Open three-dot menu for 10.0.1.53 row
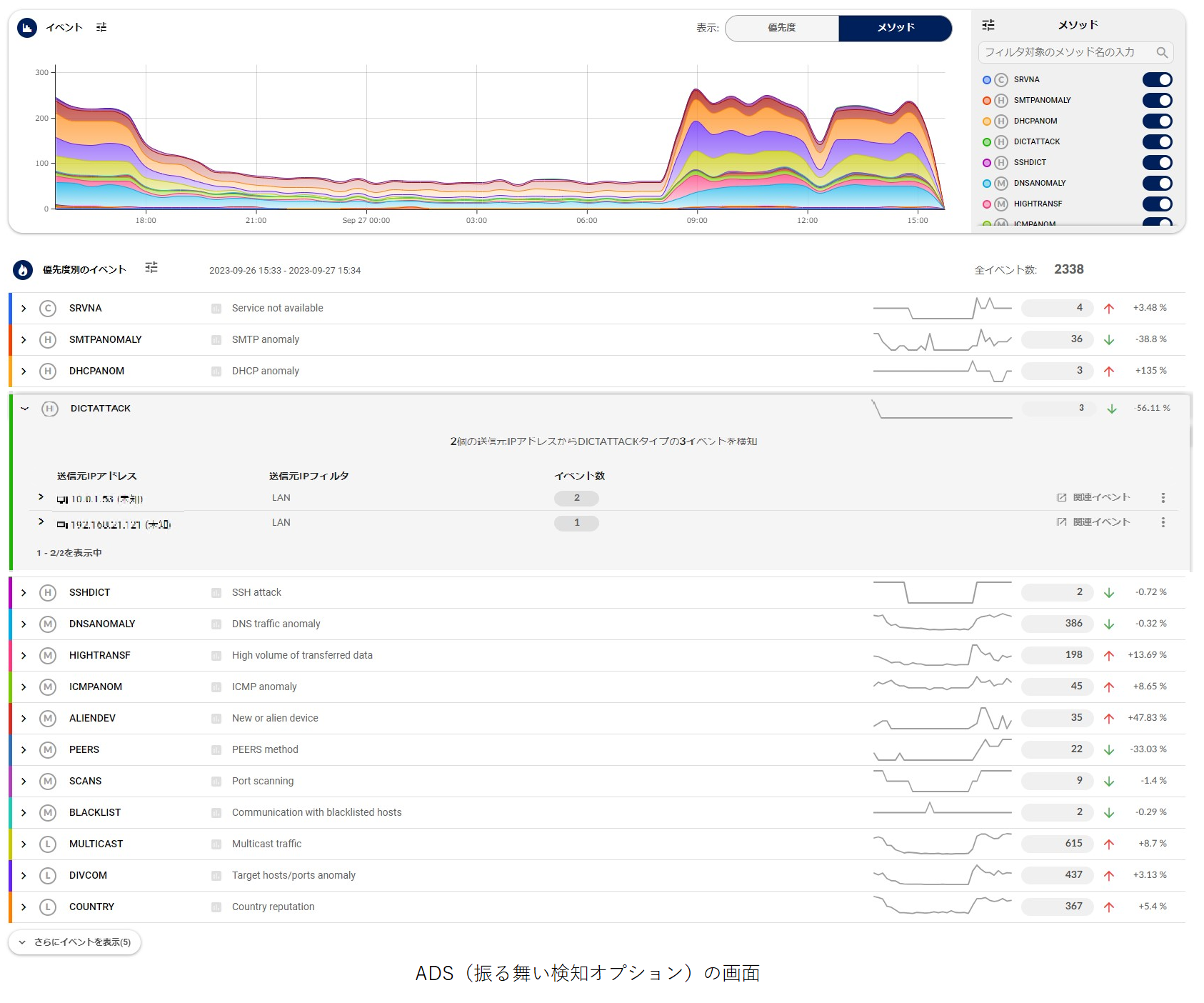Screen dimensions: 1204x1003 1163,498
